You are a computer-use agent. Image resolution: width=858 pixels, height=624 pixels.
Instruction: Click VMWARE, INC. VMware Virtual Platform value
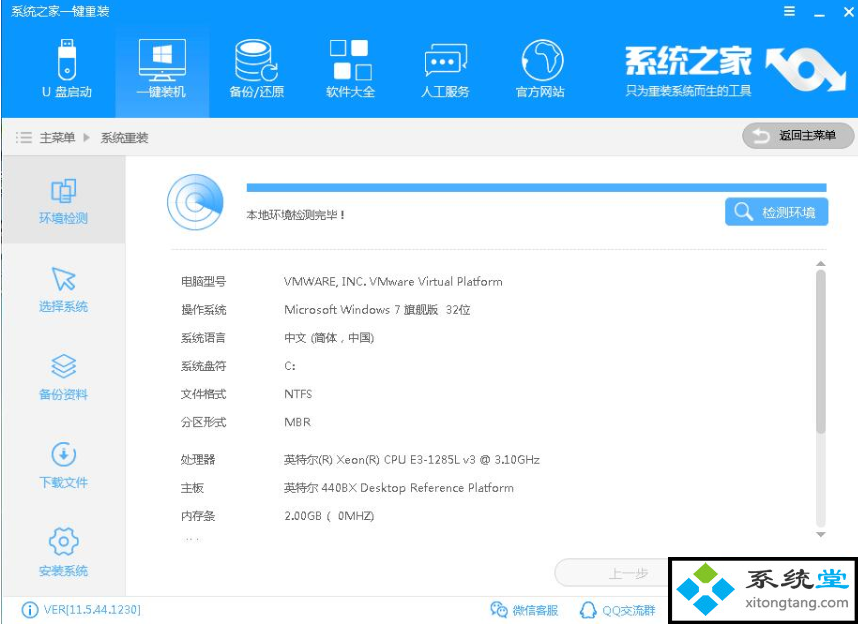393,282
